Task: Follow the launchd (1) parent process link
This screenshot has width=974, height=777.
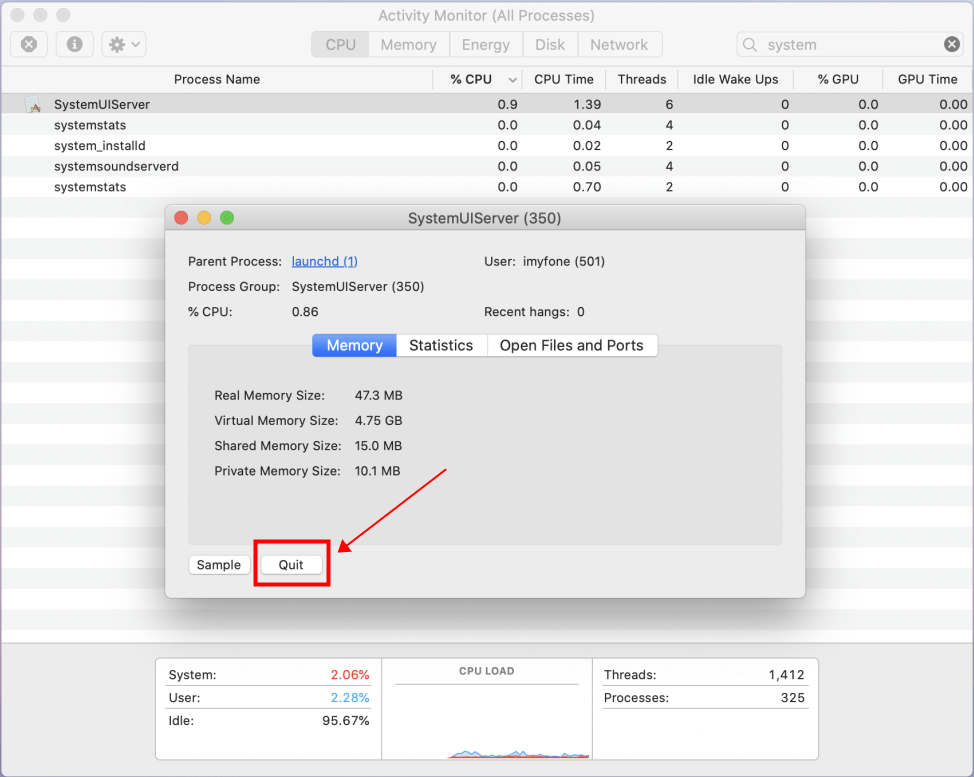Action: 324,261
